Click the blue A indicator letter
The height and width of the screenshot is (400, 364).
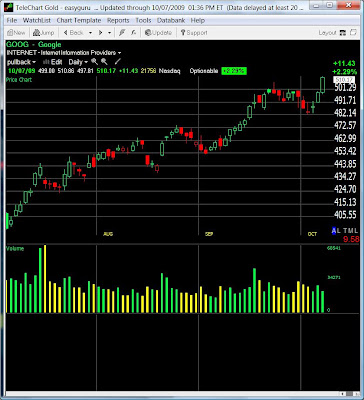334,230
